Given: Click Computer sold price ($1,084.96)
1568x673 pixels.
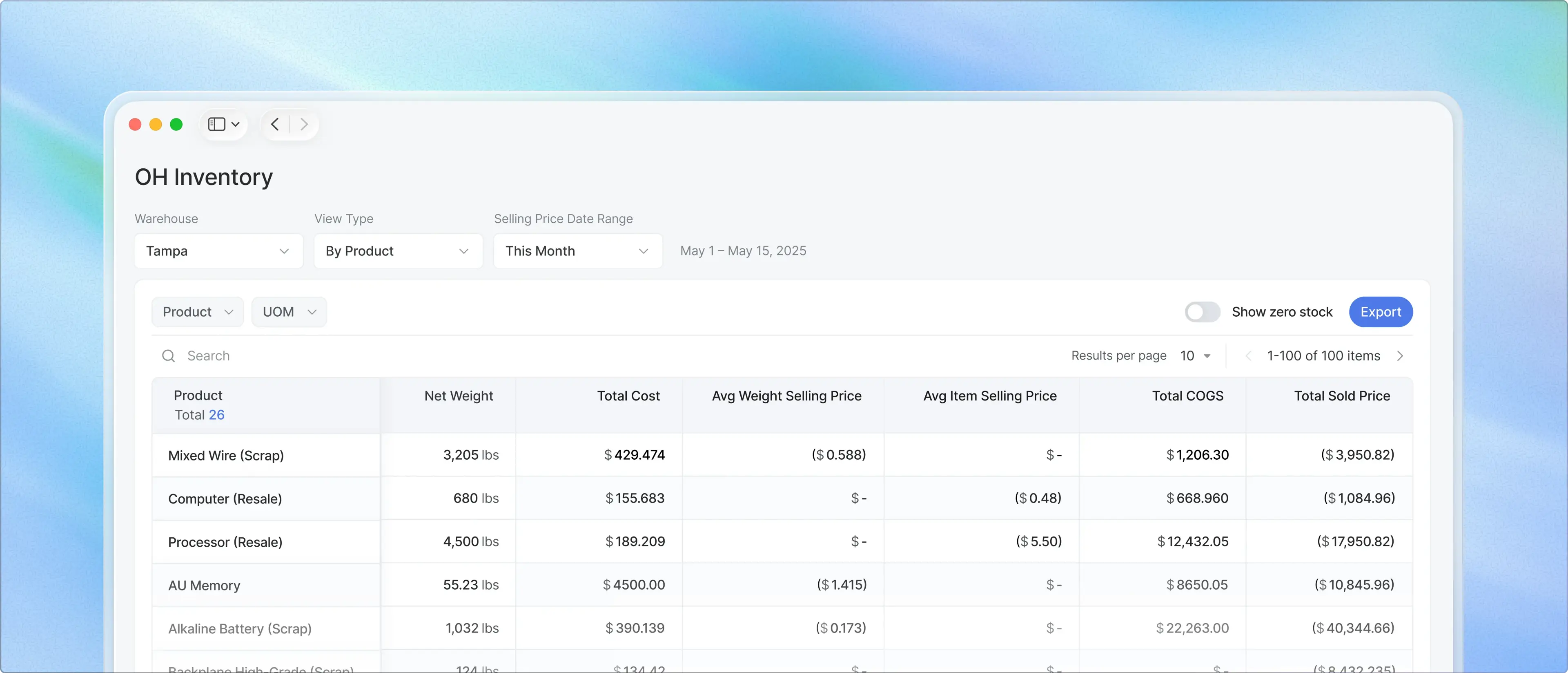Looking at the screenshot, I should [x=1359, y=498].
